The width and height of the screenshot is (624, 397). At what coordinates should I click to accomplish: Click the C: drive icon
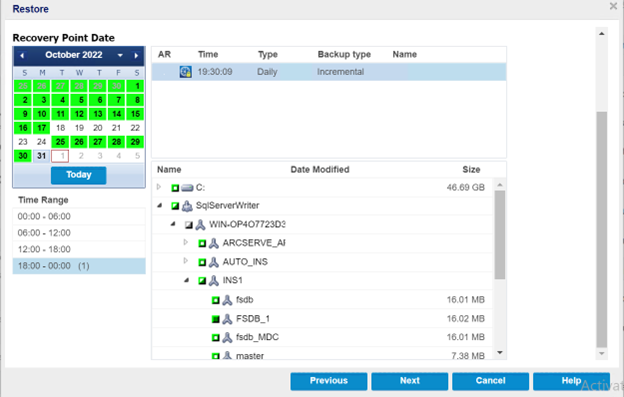[x=187, y=188]
